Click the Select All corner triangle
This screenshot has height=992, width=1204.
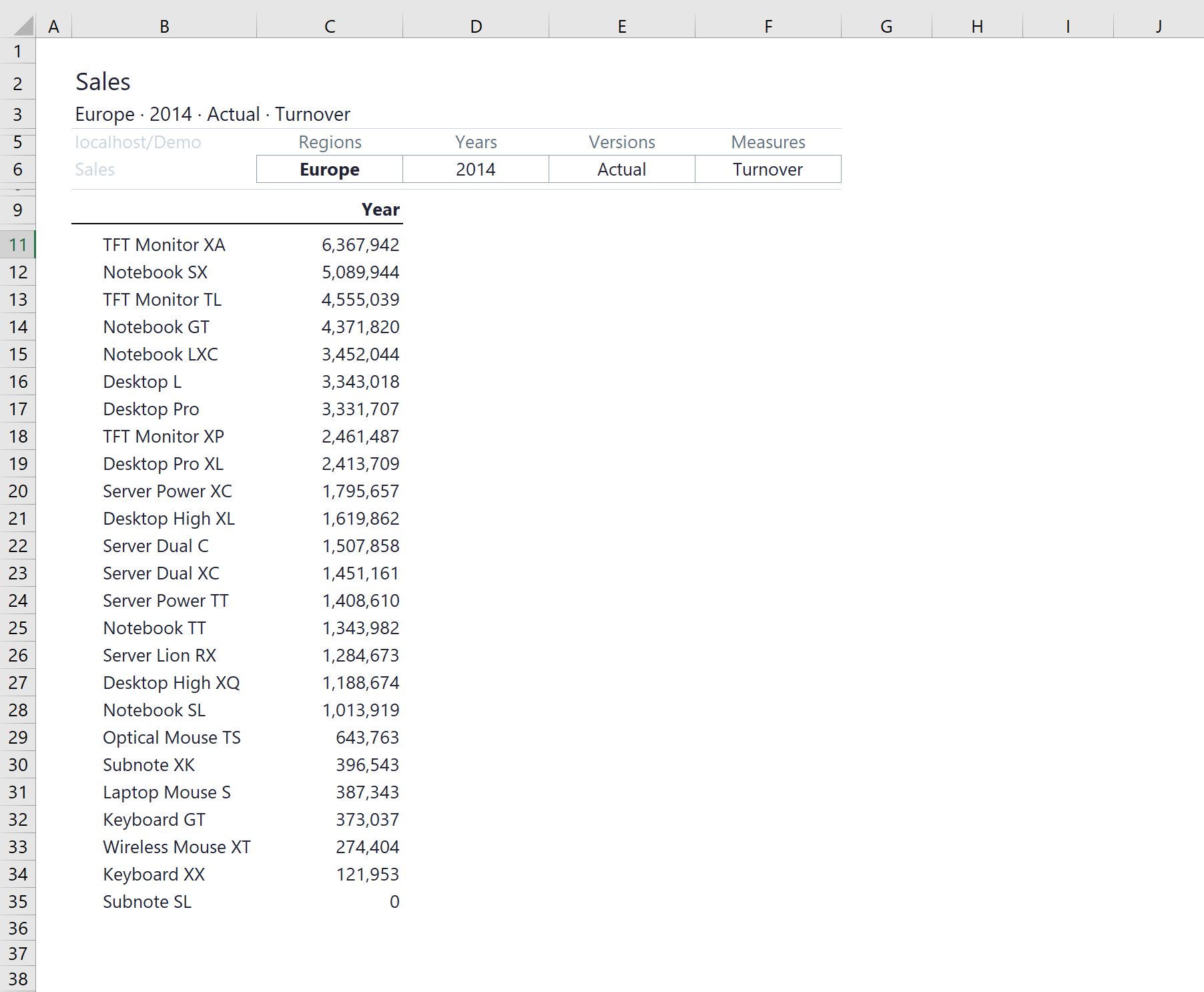[23, 27]
